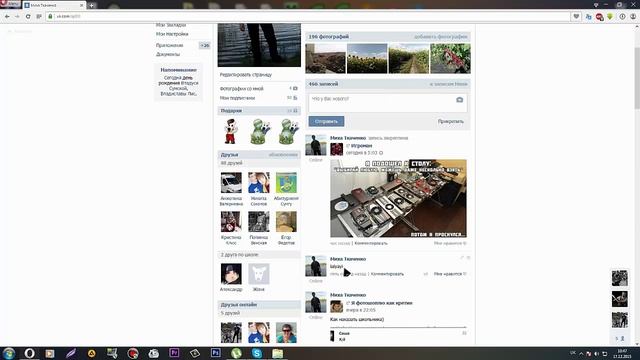
Task: Open Мои Закладки in left menu
Action: (171, 25)
